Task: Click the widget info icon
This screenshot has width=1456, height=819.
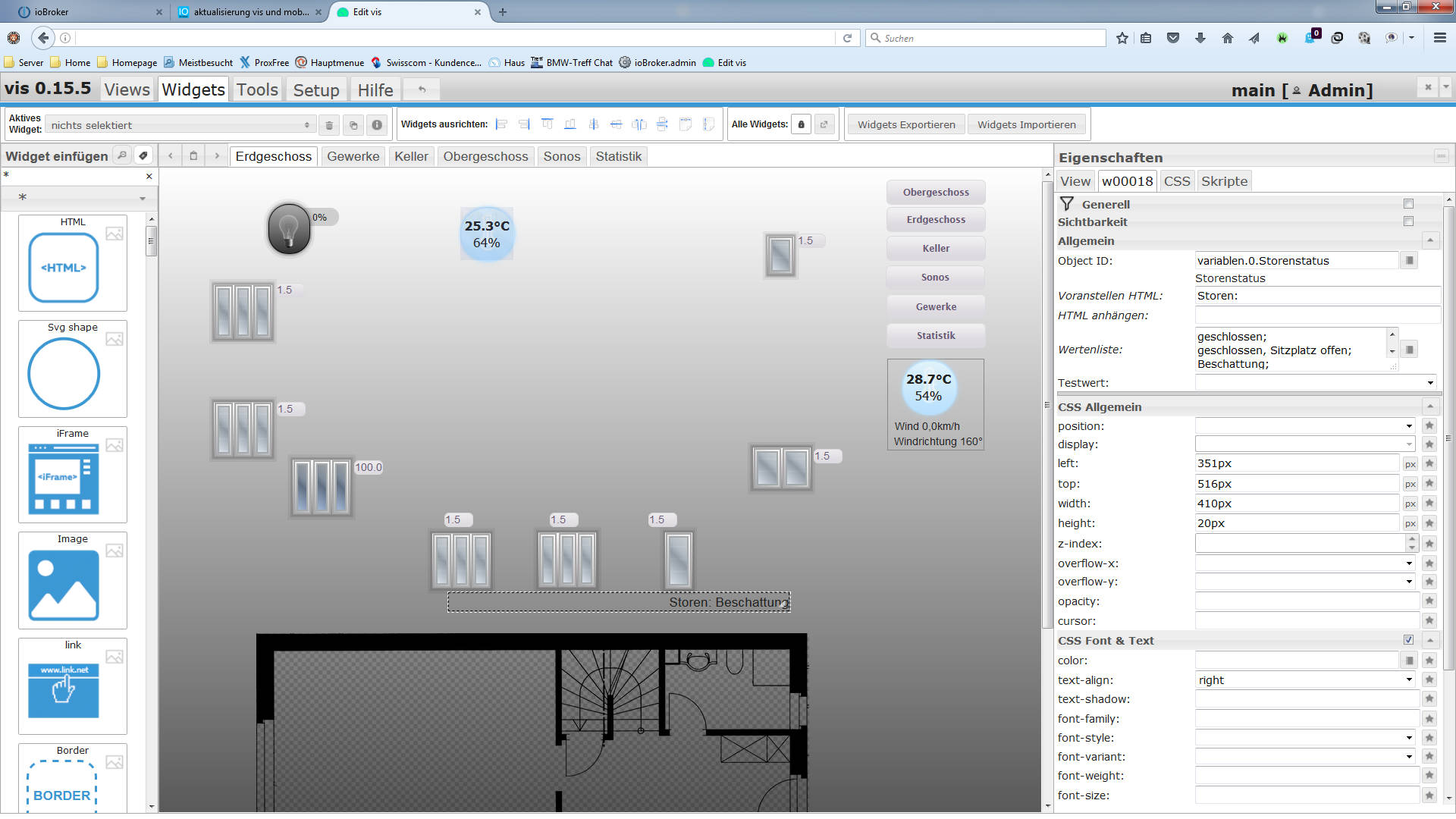Action: click(x=377, y=125)
